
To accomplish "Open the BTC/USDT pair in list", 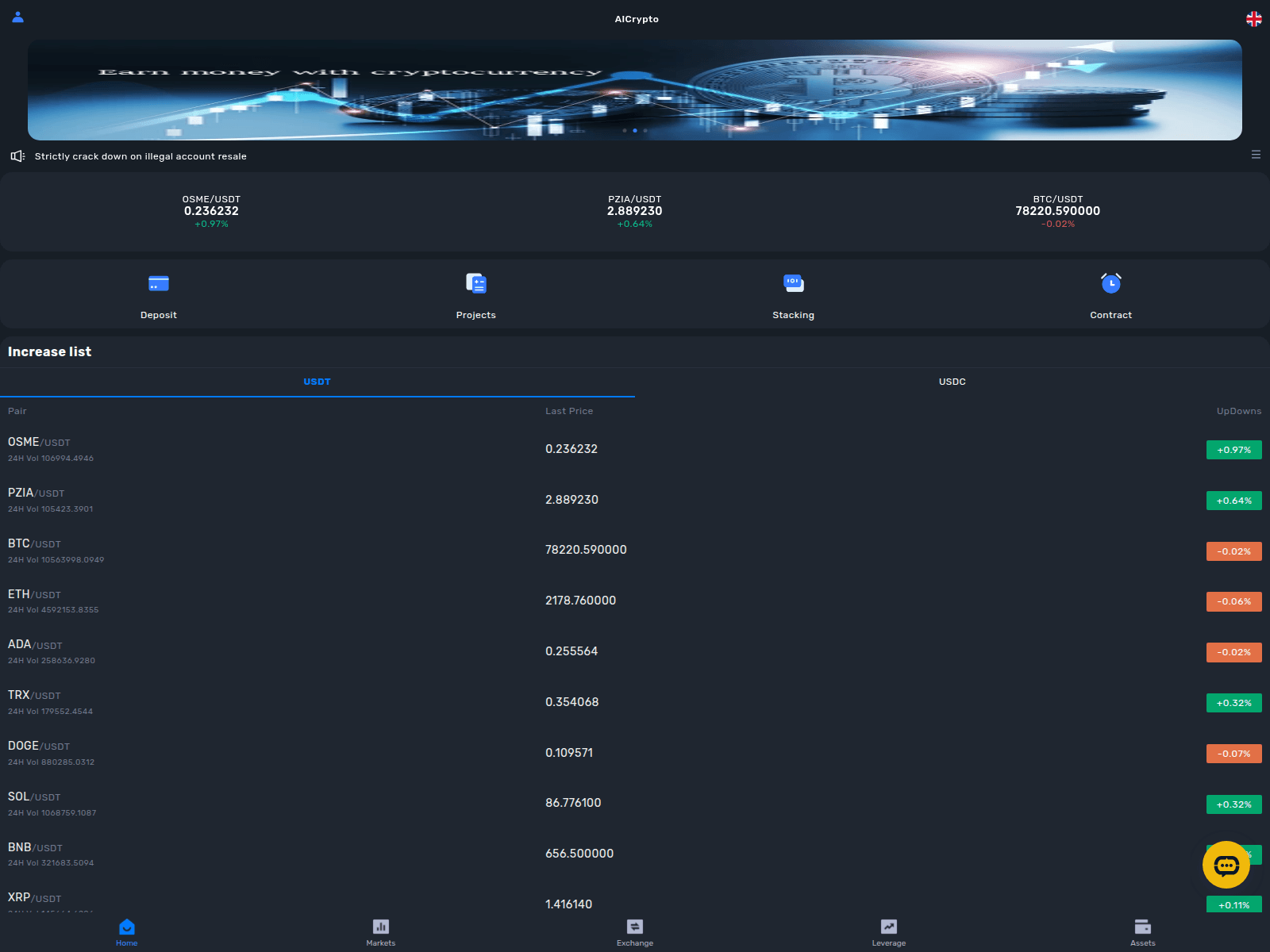I will pyautogui.click(x=635, y=551).
